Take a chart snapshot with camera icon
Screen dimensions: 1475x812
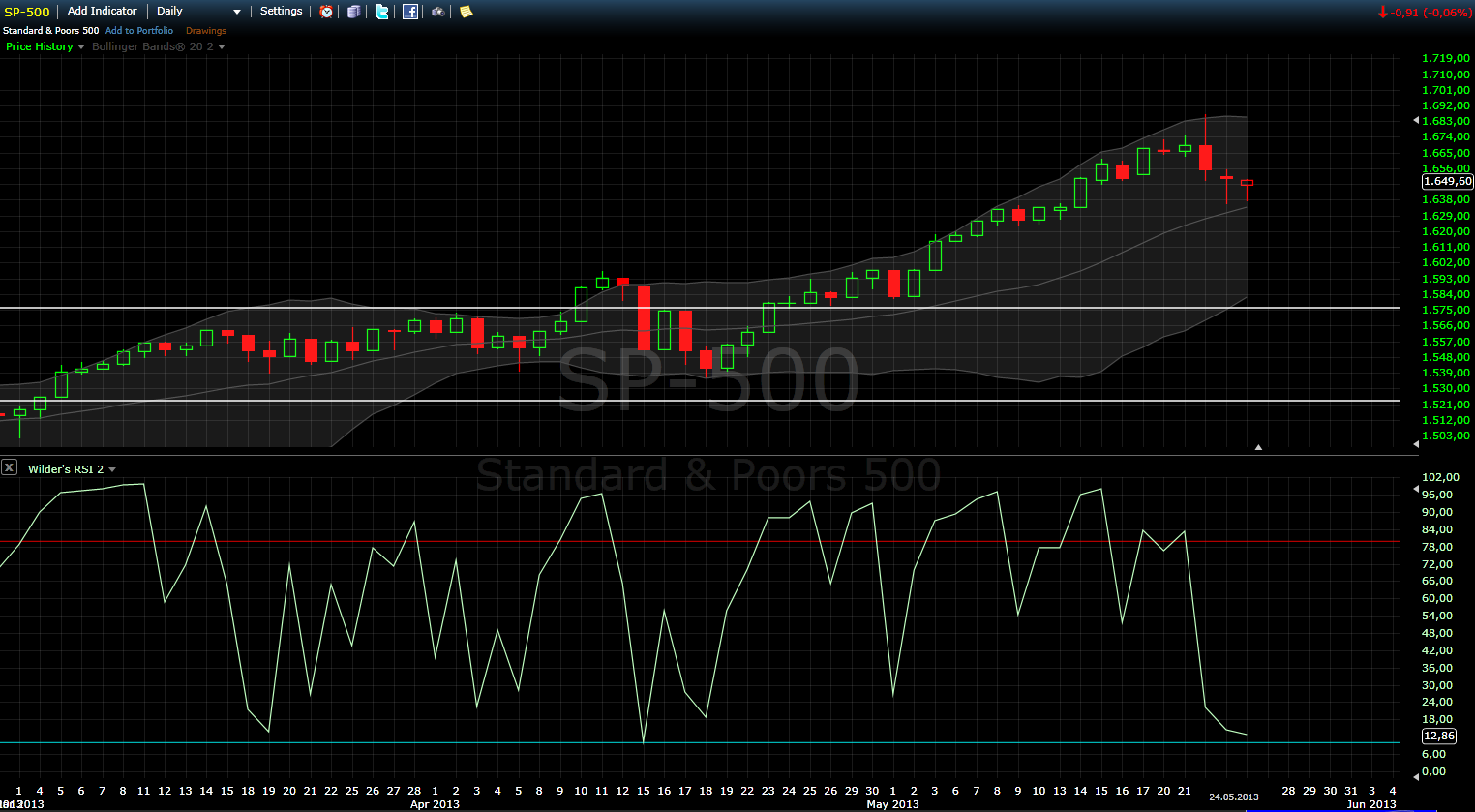point(438,12)
